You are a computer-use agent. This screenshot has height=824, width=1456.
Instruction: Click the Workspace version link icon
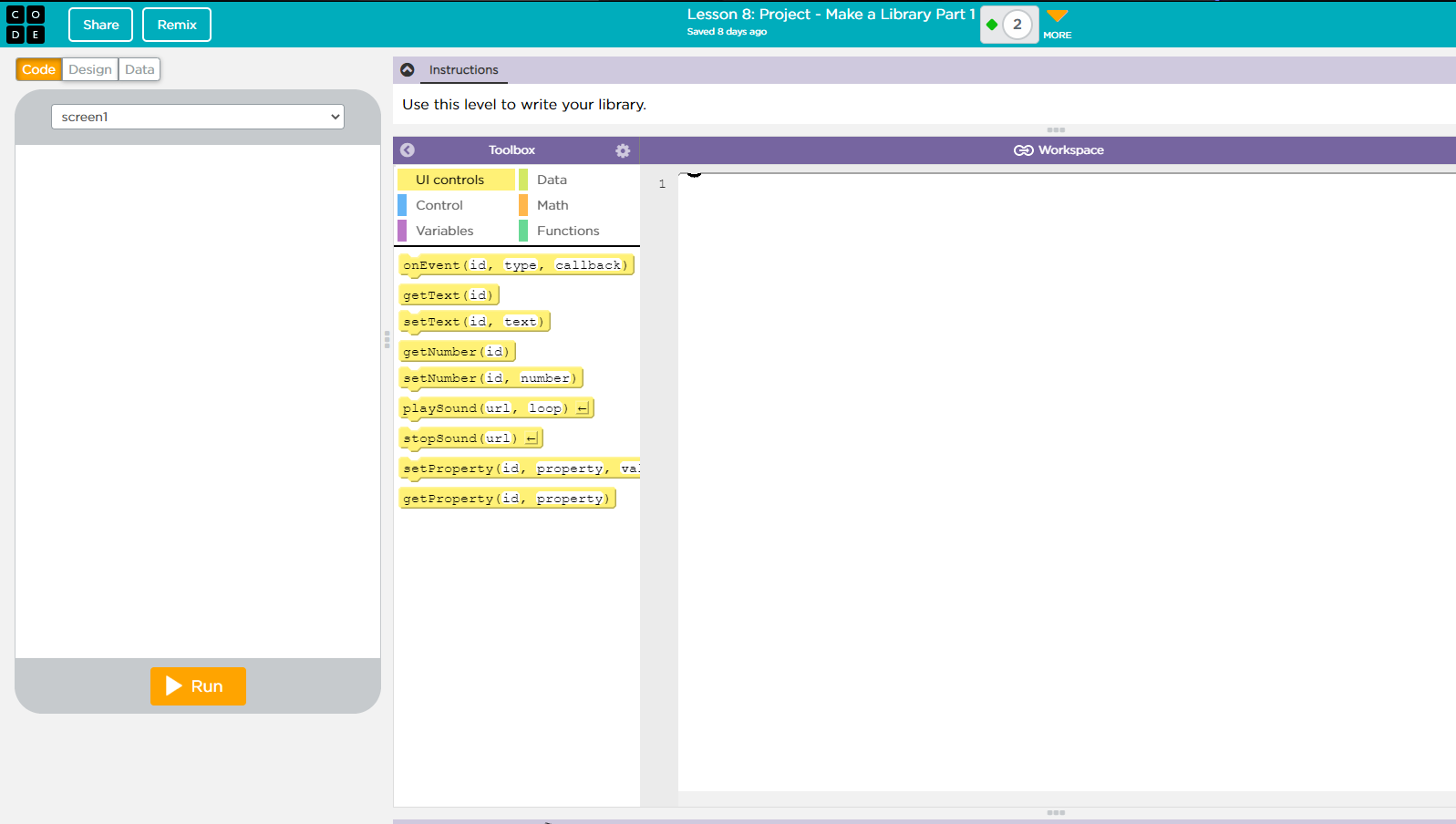[1023, 150]
